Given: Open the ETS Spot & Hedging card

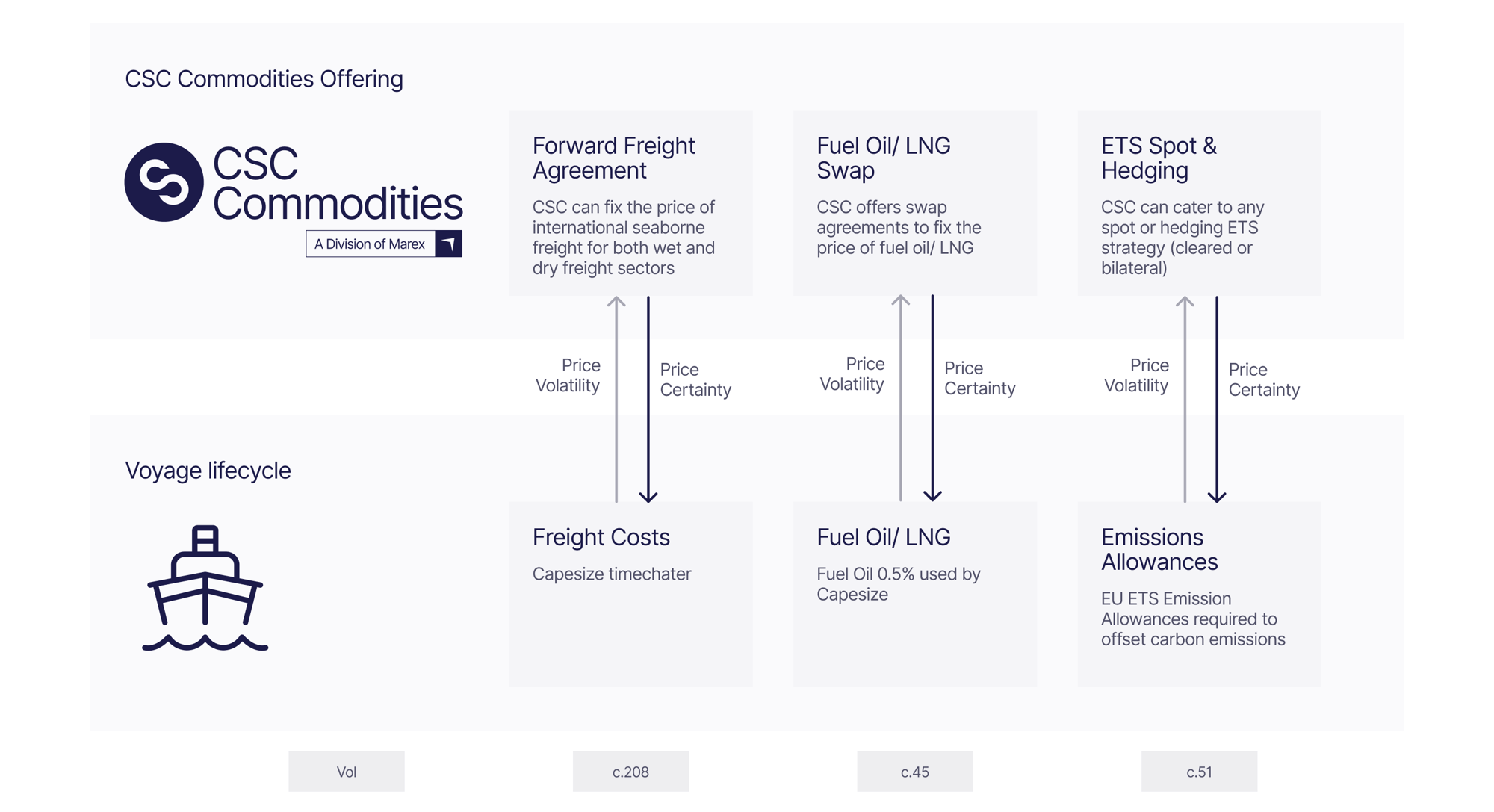Looking at the screenshot, I should (x=1200, y=203).
